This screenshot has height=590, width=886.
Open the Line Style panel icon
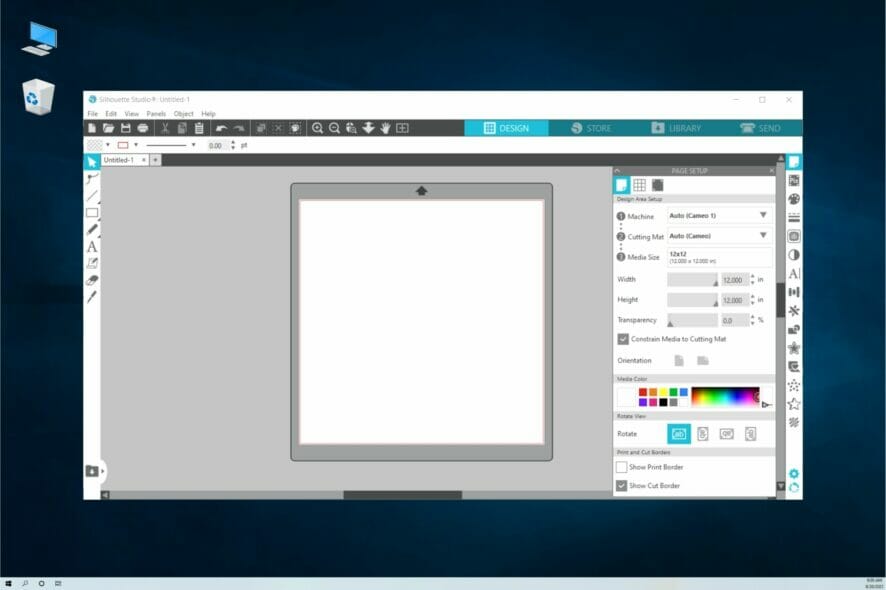pos(794,218)
